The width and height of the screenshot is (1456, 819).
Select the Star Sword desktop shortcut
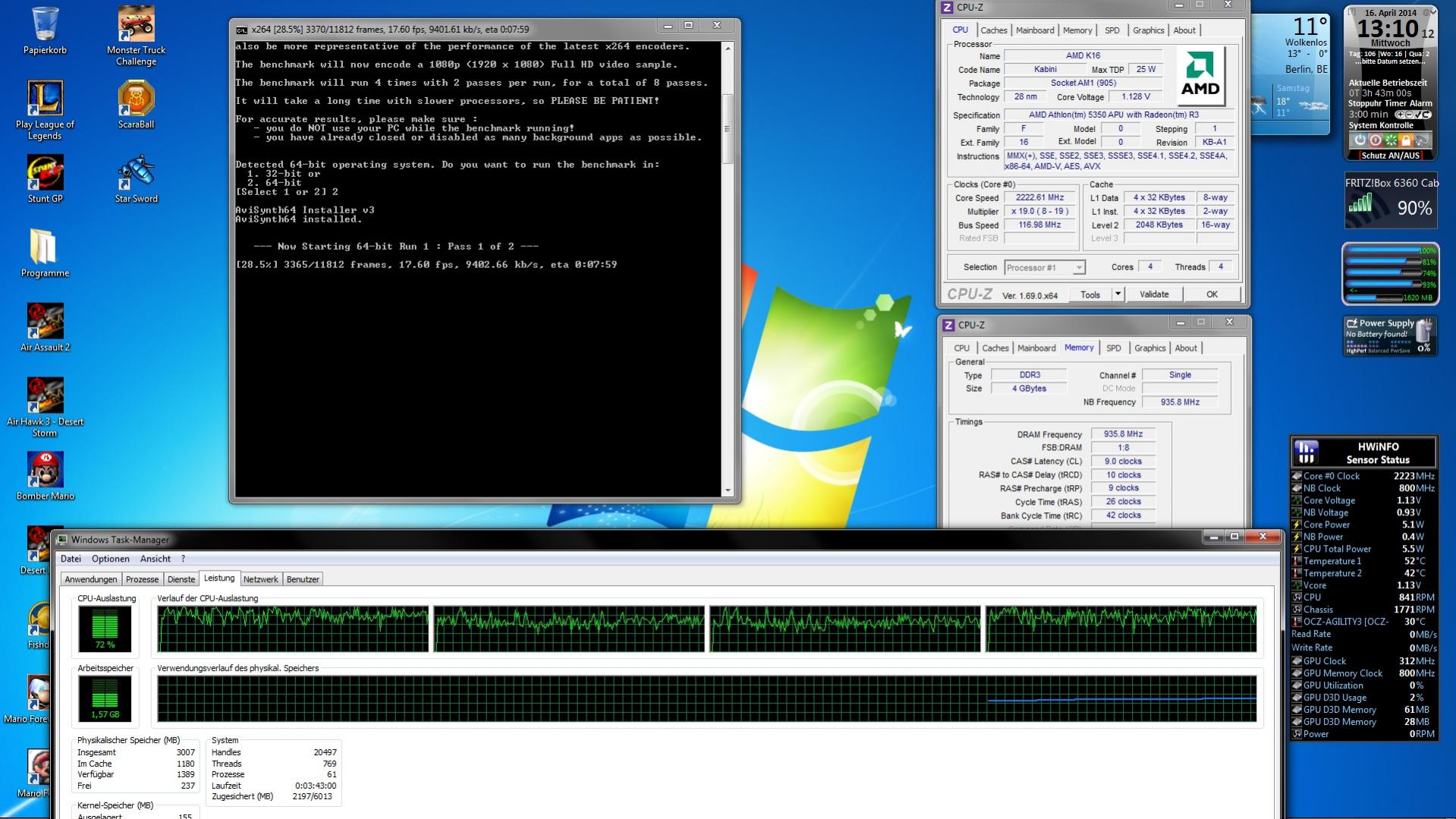pos(136,179)
